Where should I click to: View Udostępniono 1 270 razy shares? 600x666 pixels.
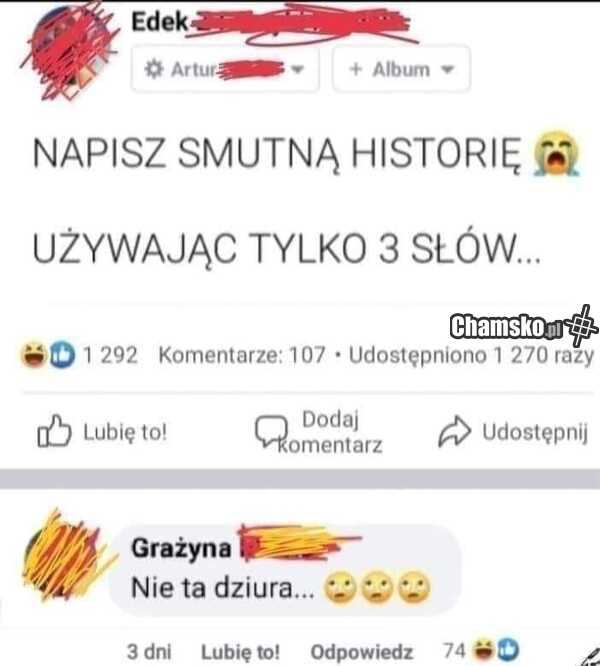(x=471, y=356)
